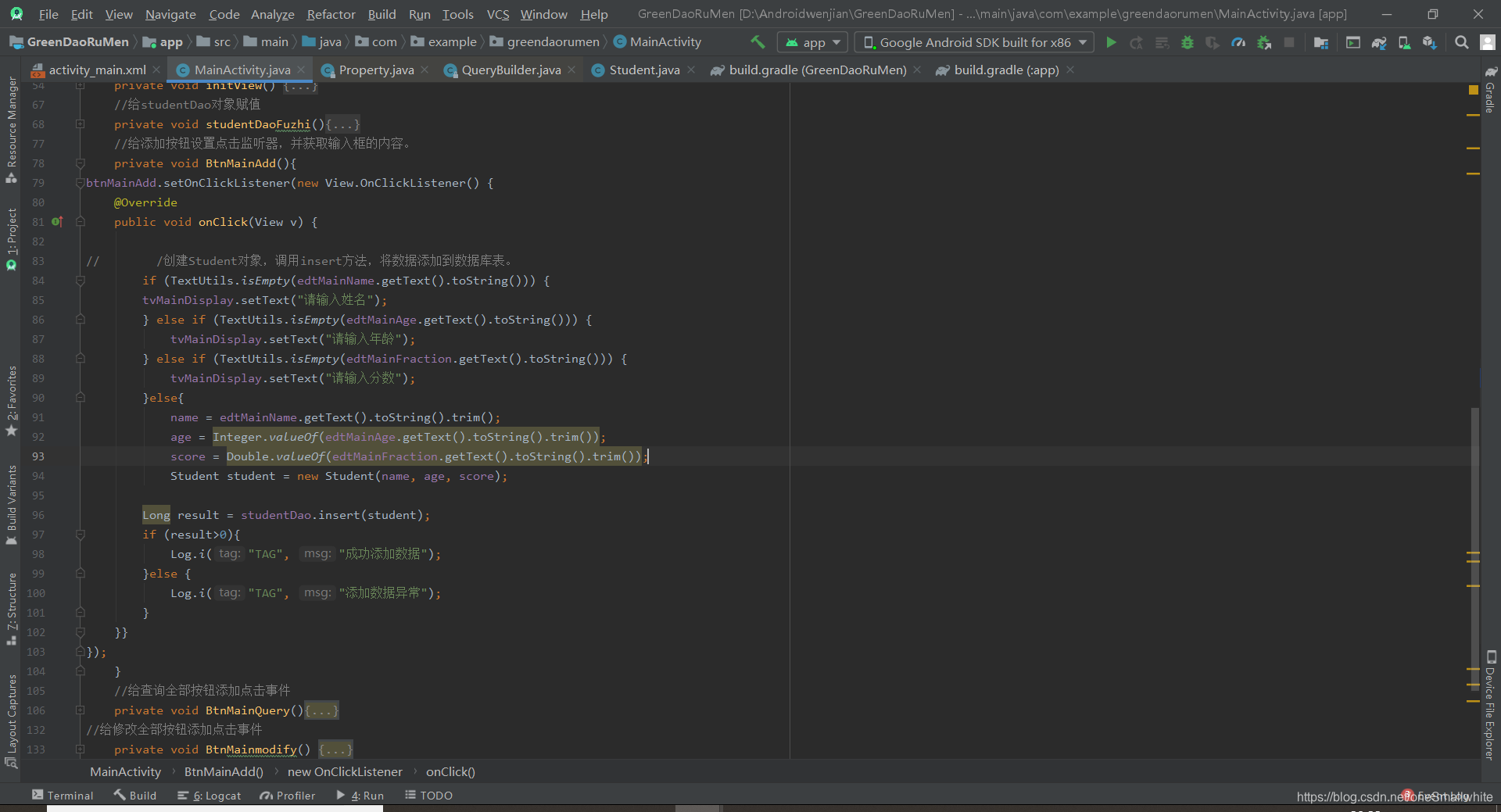1501x812 pixels.
Task: Collapse onClick method fold at line 81
Action: [80, 222]
